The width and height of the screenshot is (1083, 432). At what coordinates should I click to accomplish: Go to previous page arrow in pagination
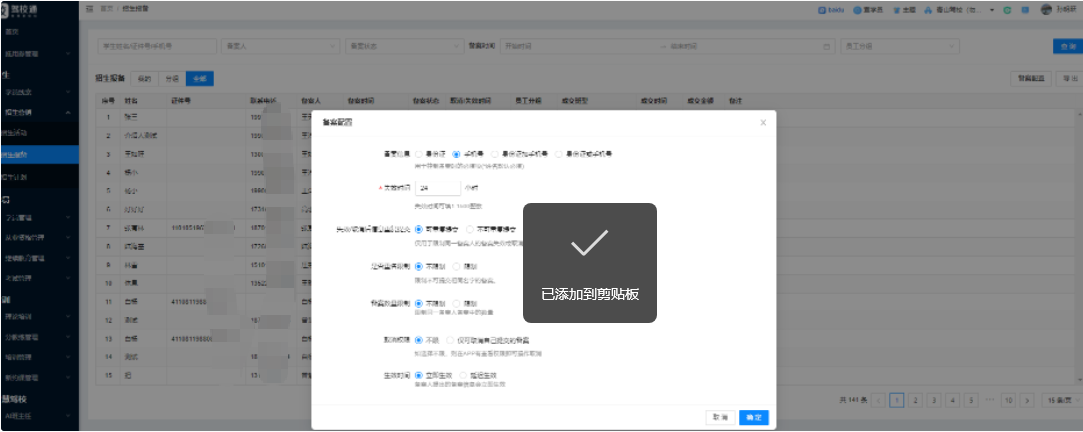click(879, 400)
